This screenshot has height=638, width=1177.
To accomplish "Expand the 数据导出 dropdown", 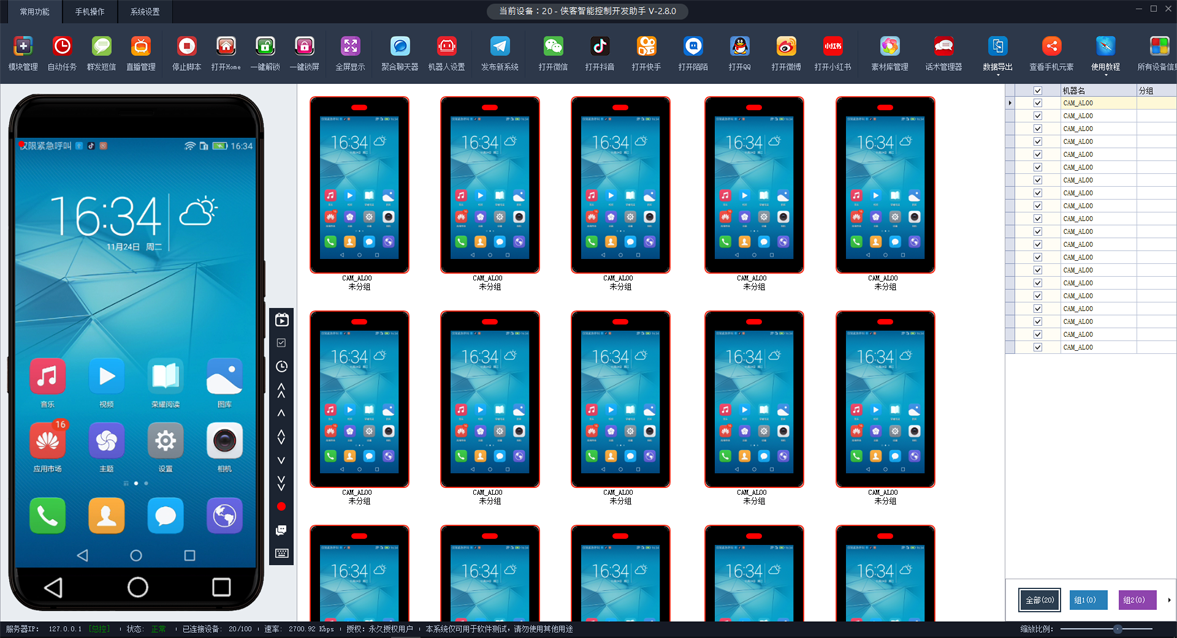I will pyautogui.click(x=997, y=74).
